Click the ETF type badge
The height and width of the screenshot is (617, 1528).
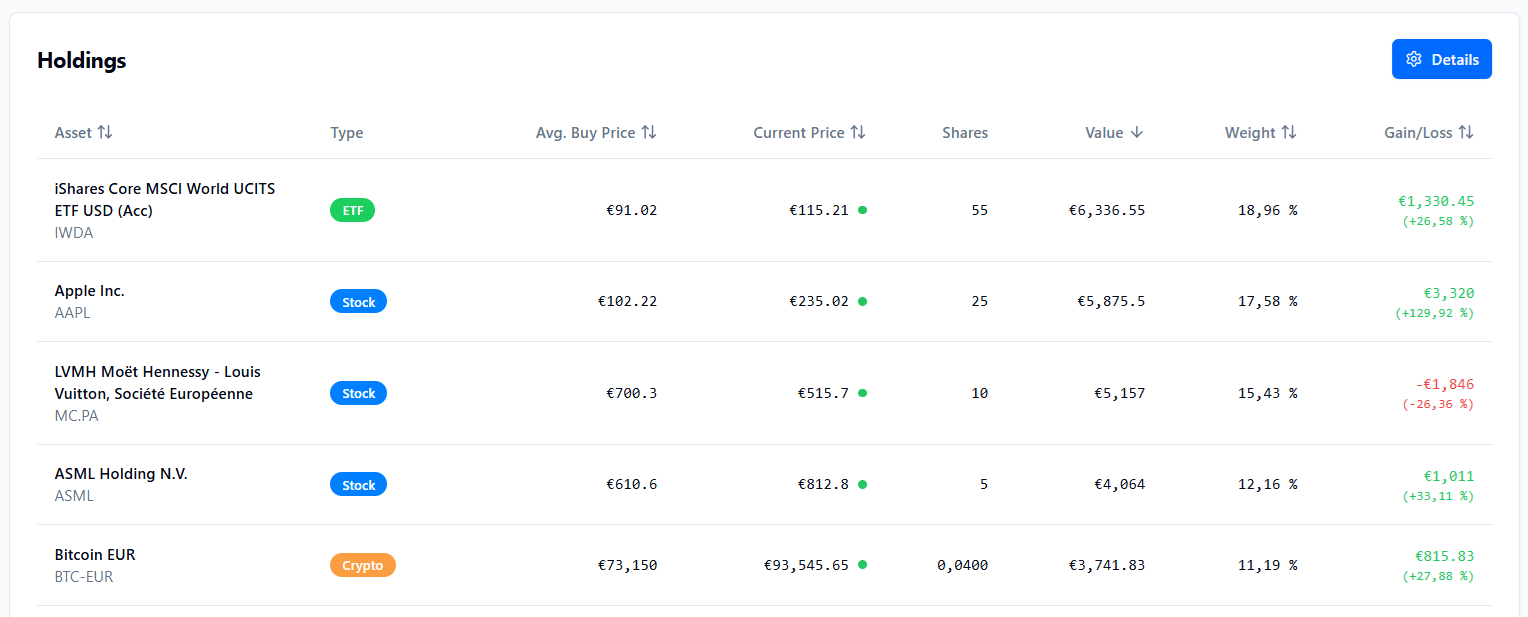pyautogui.click(x=352, y=210)
